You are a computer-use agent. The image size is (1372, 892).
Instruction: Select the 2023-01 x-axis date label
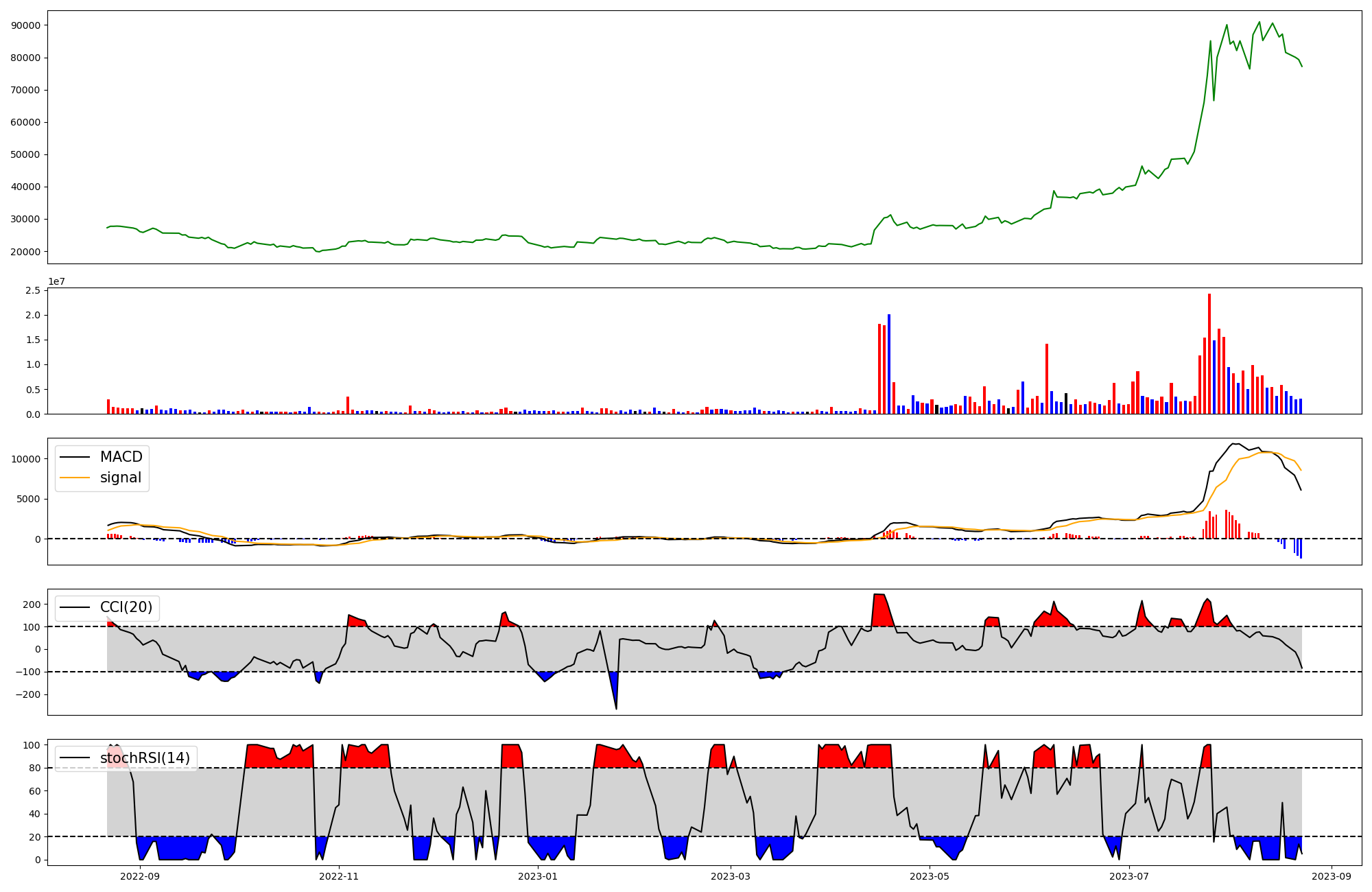point(538,876)
